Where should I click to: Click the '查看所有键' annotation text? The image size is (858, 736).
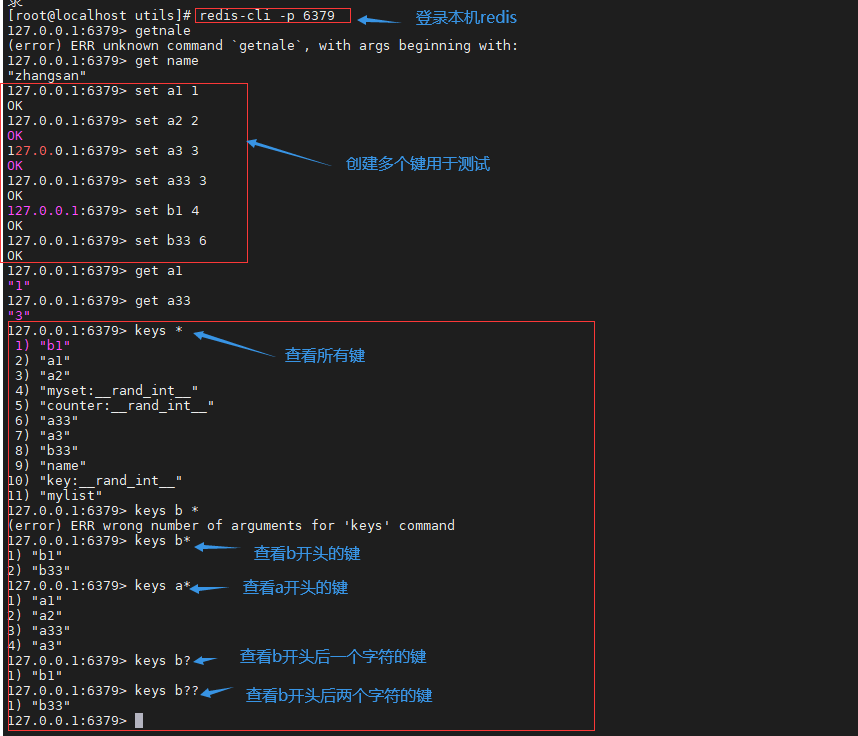pyautogui.click(x=324, y=356)
